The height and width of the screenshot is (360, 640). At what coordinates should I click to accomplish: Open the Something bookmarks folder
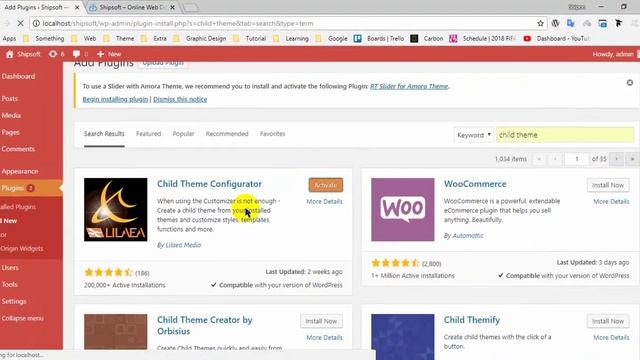44,38
